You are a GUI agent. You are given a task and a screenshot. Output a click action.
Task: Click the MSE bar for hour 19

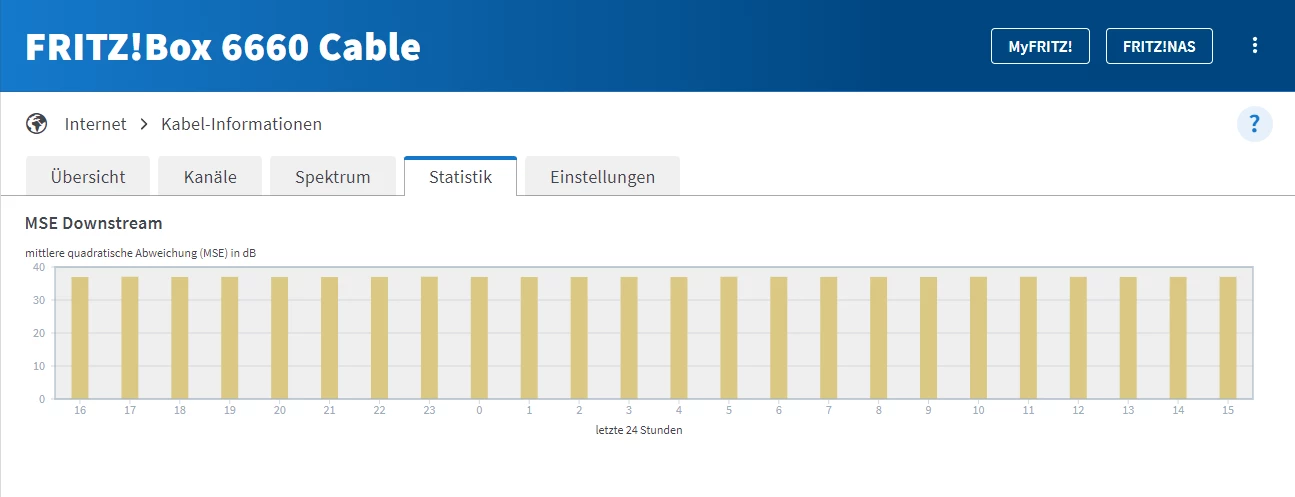pyautogui.click(x=230, y=338)
